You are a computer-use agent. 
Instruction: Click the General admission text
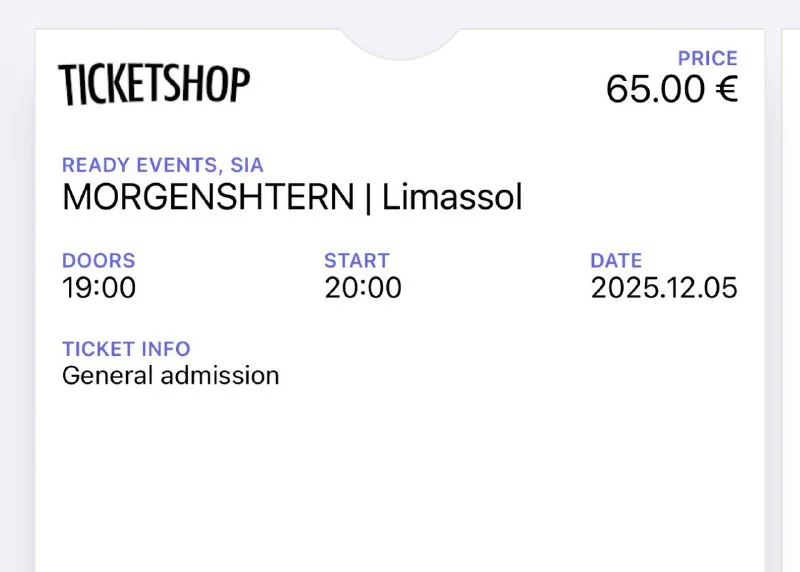click(x=170, y=376)
